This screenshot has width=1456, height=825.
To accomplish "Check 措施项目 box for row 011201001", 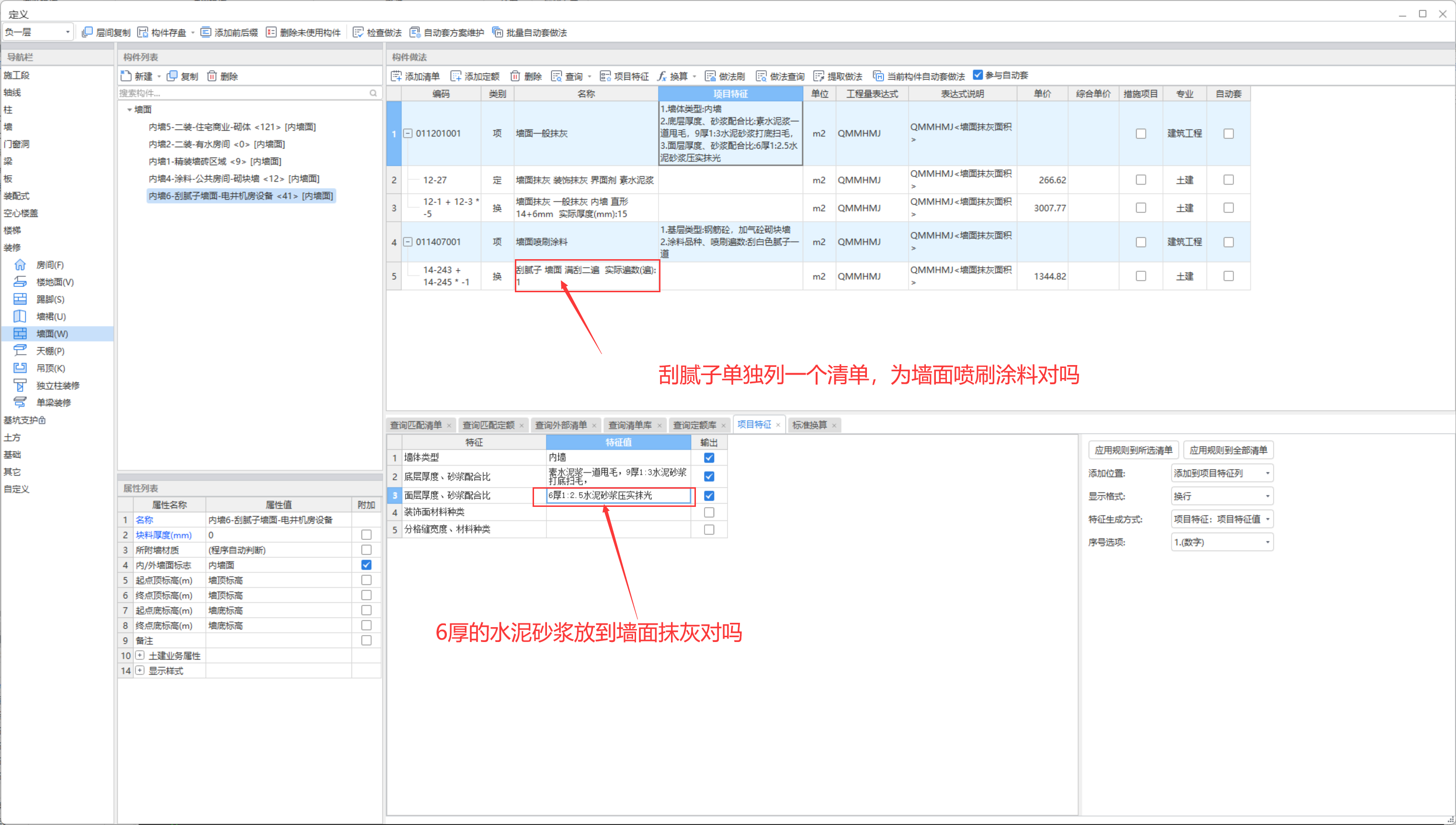I will (x=1140, y=134).
